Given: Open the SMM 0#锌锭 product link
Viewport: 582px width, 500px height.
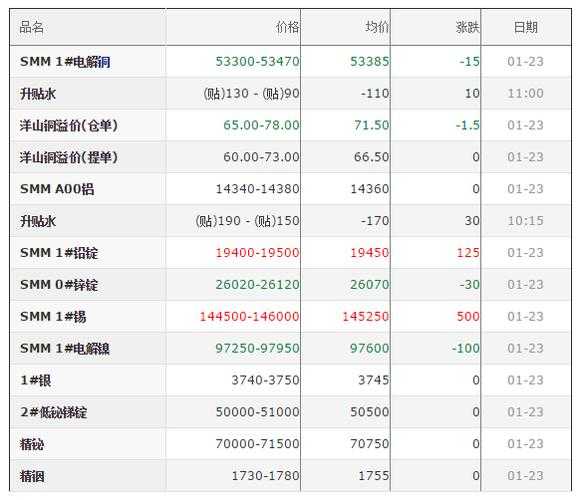Looking at the screenshot, I should click(59, 285).
